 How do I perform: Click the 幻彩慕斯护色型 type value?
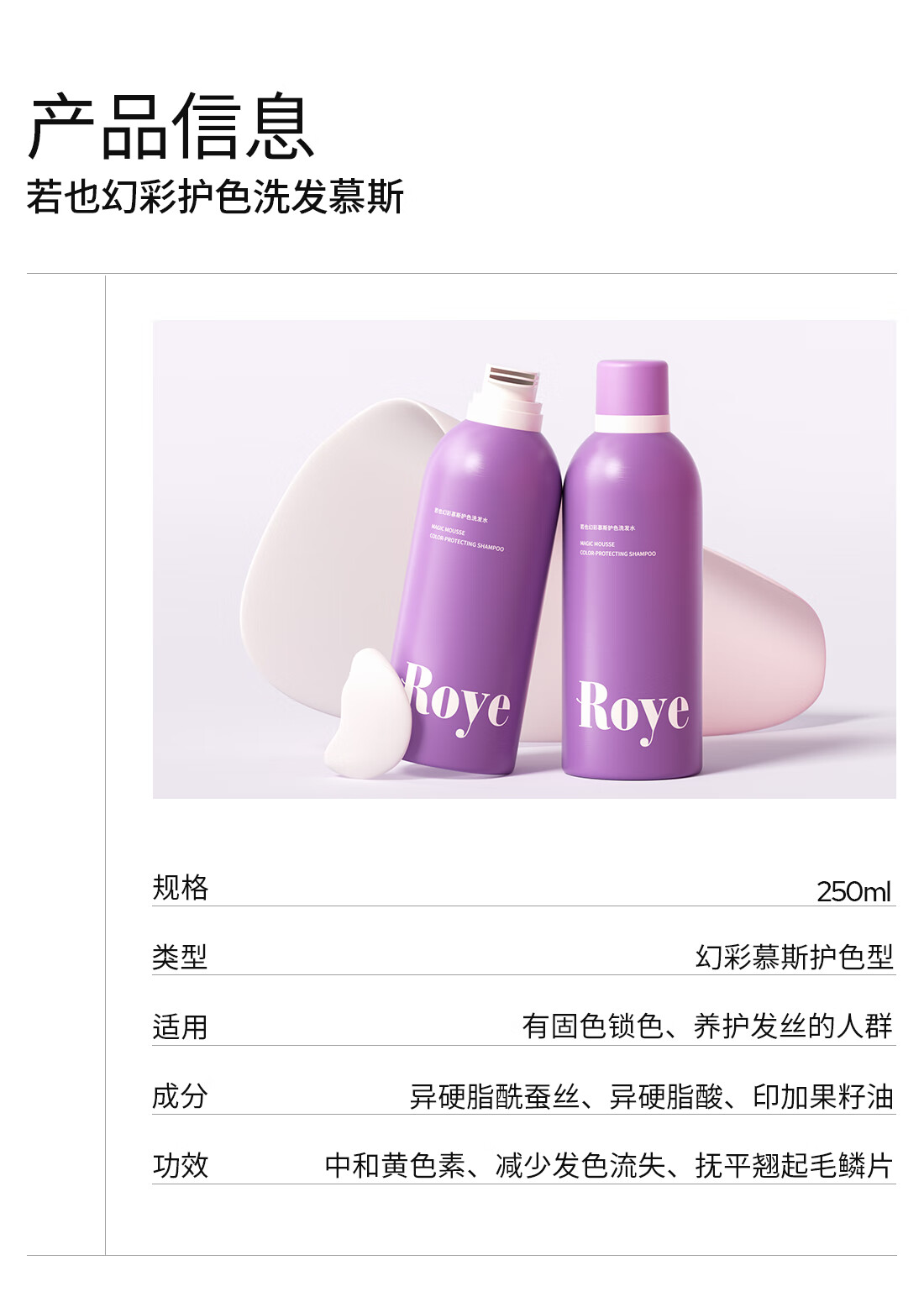tap(794, 957)
